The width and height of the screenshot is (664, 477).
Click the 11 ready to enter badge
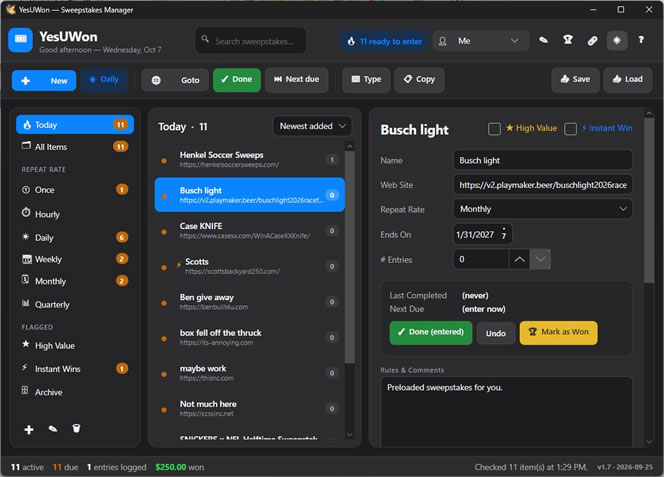pyautogui.click(x=385, y=42)
